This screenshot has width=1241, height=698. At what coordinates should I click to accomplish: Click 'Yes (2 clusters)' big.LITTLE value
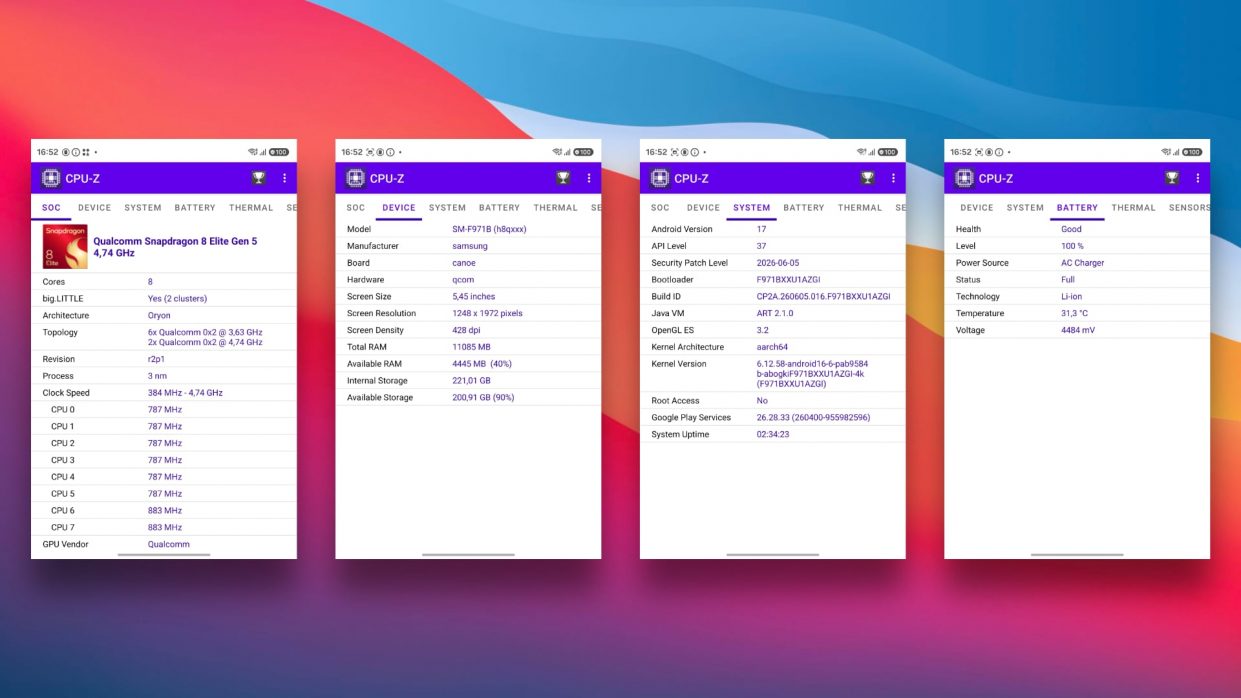(177, 299)
